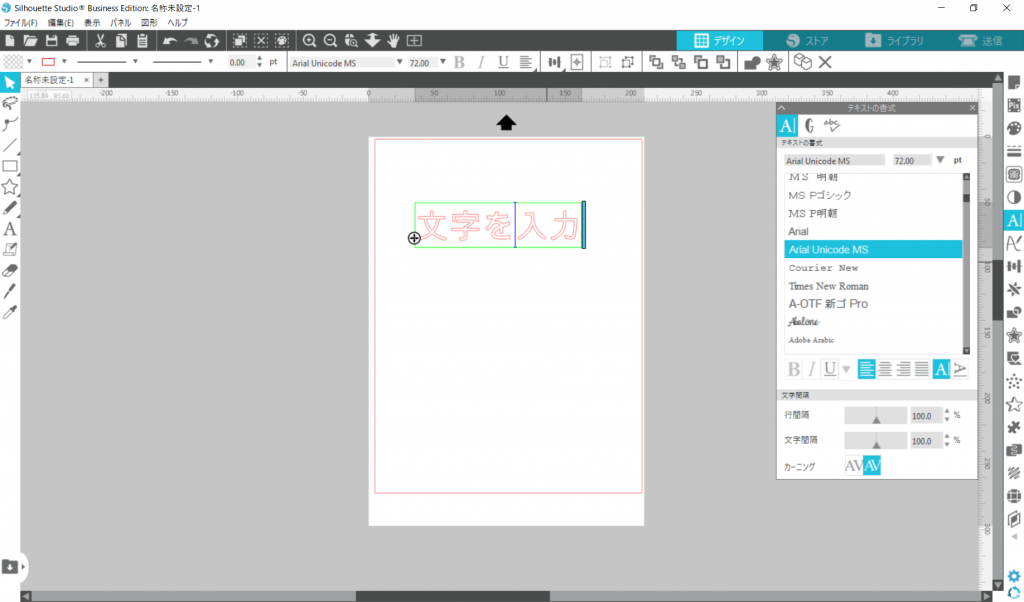The width and height of the screenshot is (1024, 602).
Task: Adjust the 文字間隔 character spacing slider
Action: tap(876, 441)
